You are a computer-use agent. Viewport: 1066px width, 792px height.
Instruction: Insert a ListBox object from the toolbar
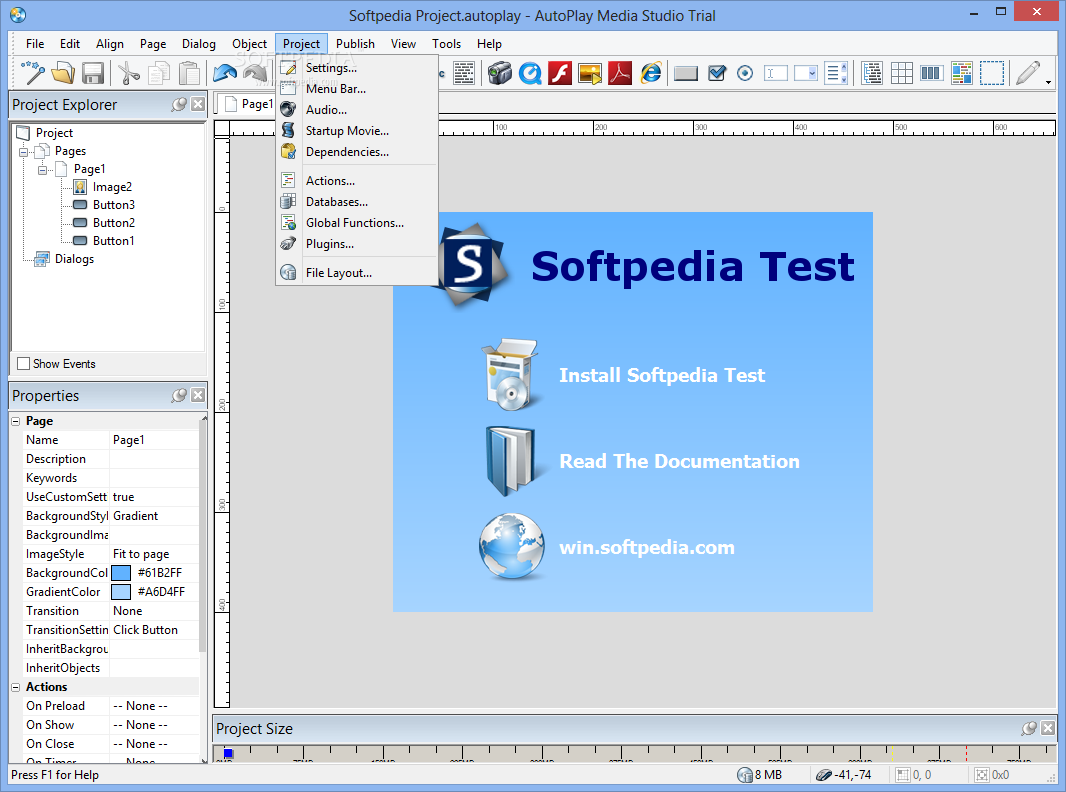point(836,73)
